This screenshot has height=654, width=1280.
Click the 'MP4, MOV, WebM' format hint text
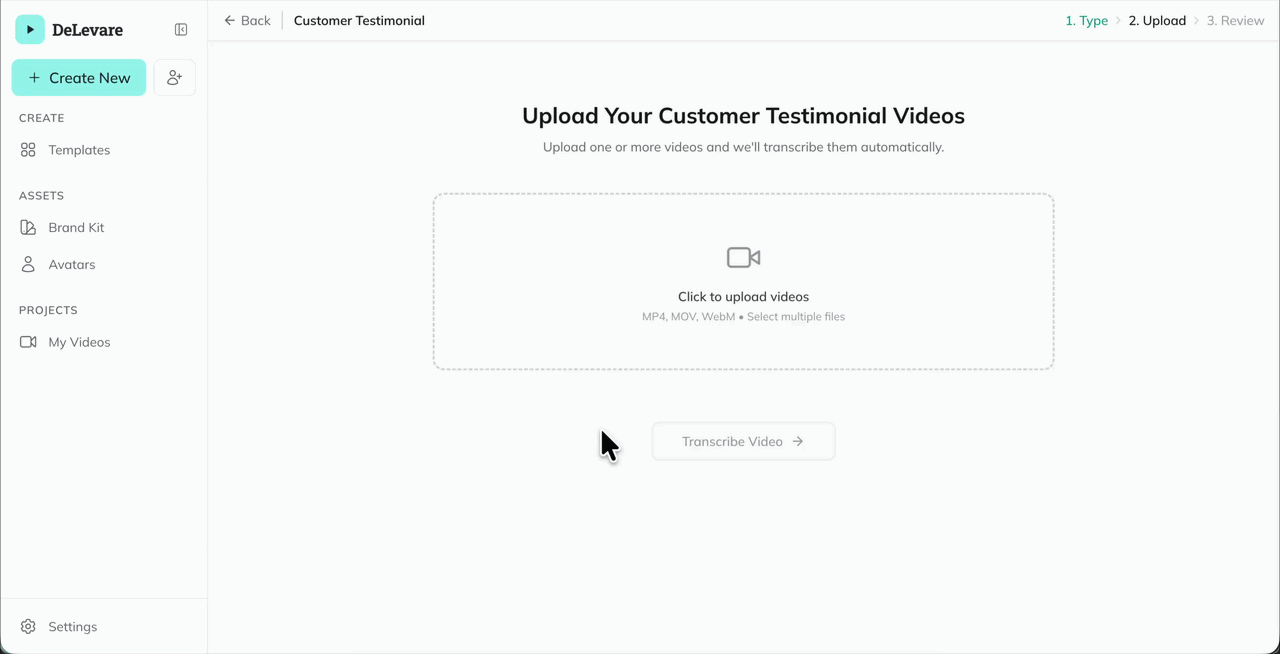pyautogui.click(x=689, y=317)
